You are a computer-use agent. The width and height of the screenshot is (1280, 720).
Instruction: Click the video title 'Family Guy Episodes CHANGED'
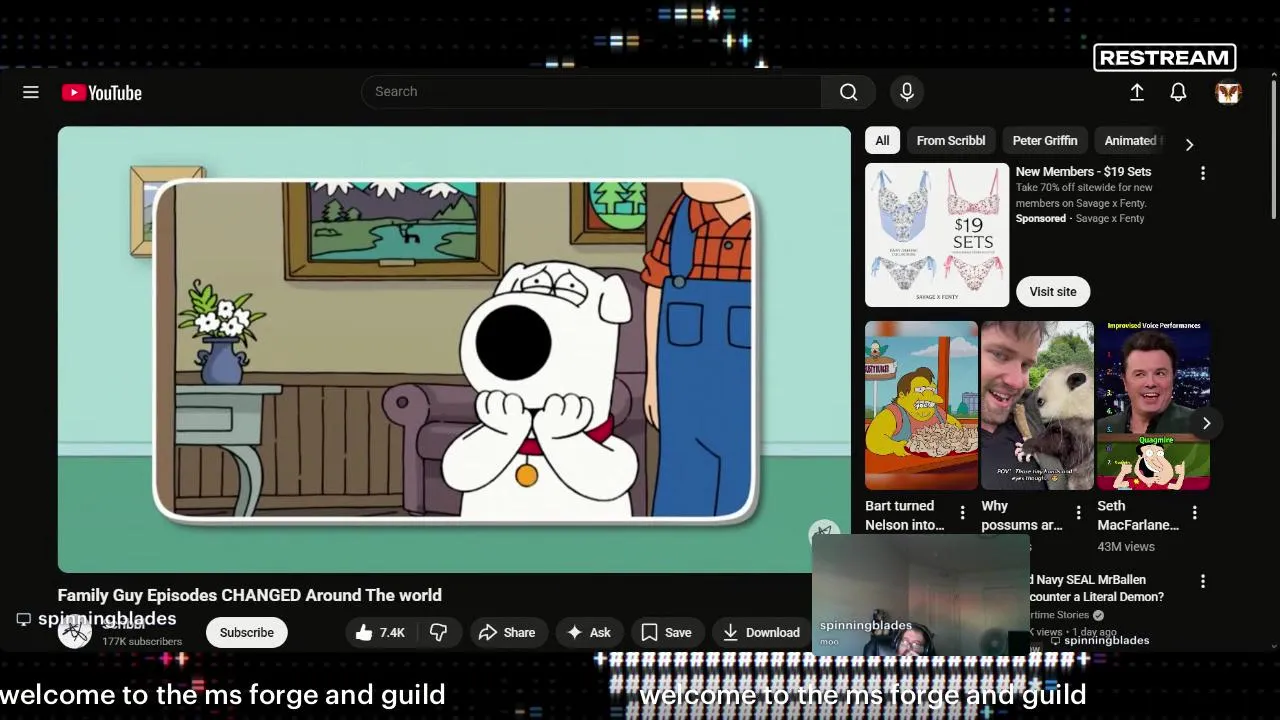click(250, 596)
